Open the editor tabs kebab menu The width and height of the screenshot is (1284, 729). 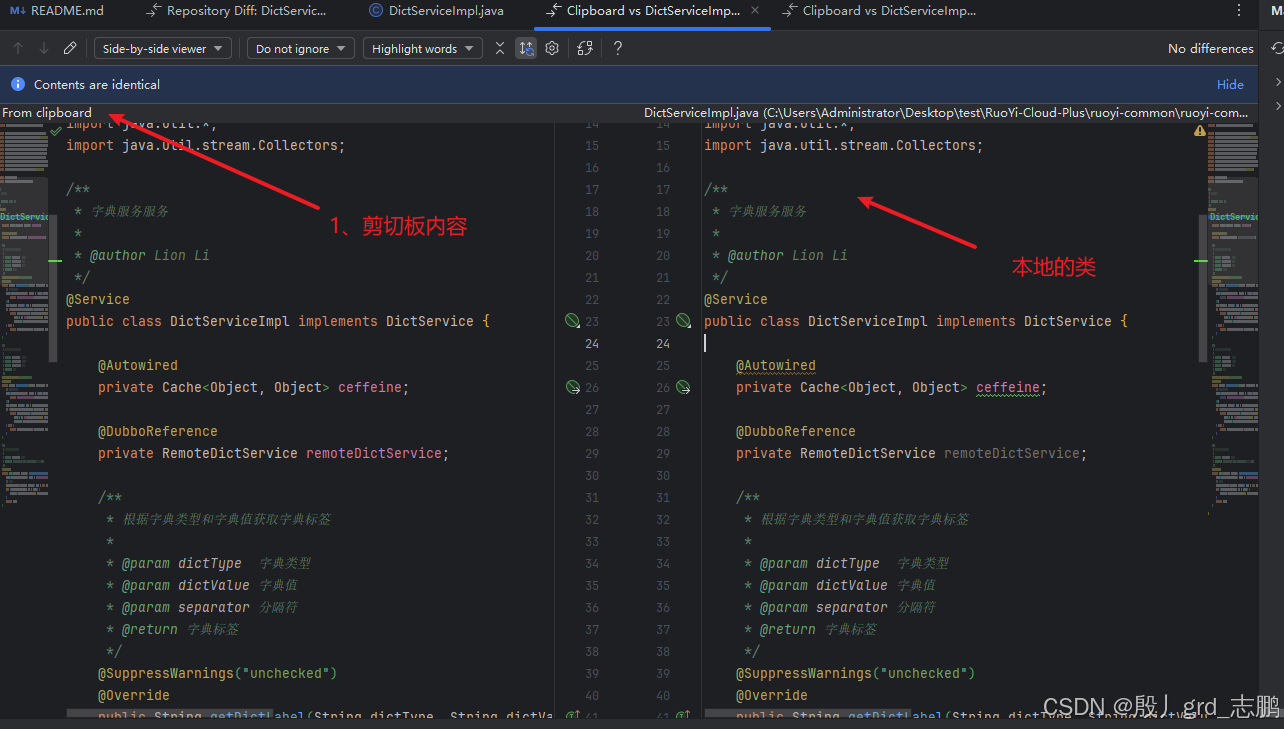click(1239, 11)
